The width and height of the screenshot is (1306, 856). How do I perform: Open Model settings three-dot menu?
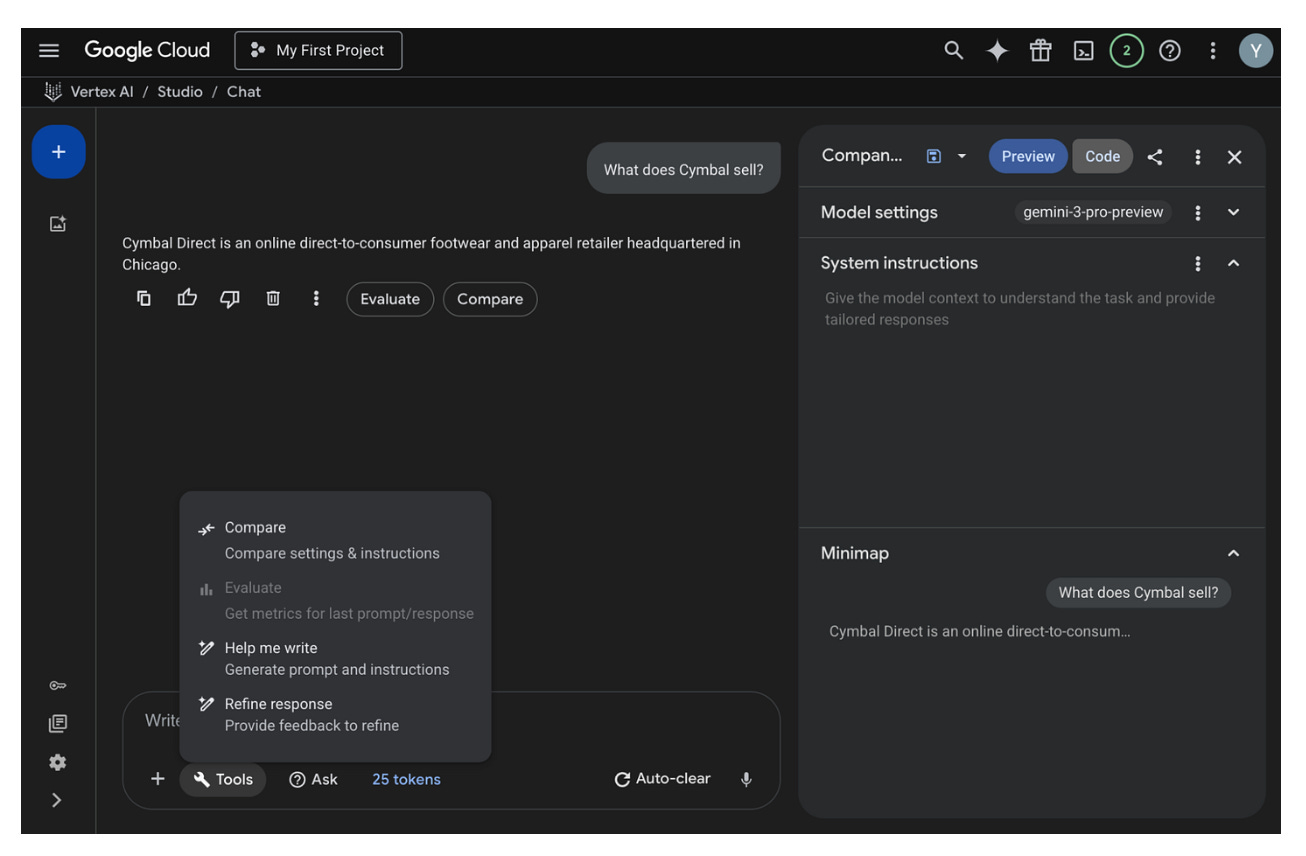tap(1198, 212)
